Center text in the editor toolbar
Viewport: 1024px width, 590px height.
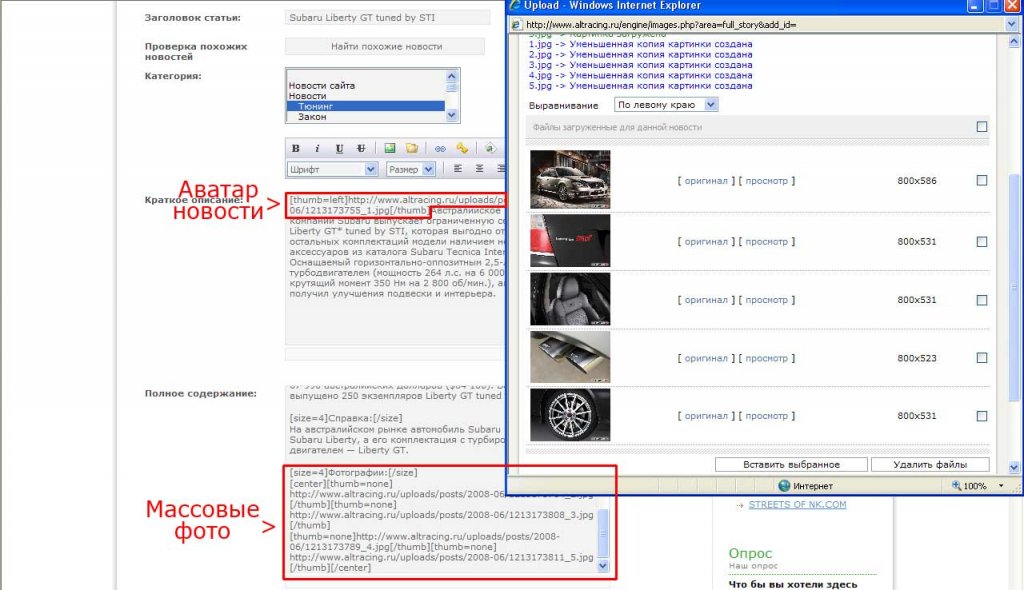click(x=479, y=169)
